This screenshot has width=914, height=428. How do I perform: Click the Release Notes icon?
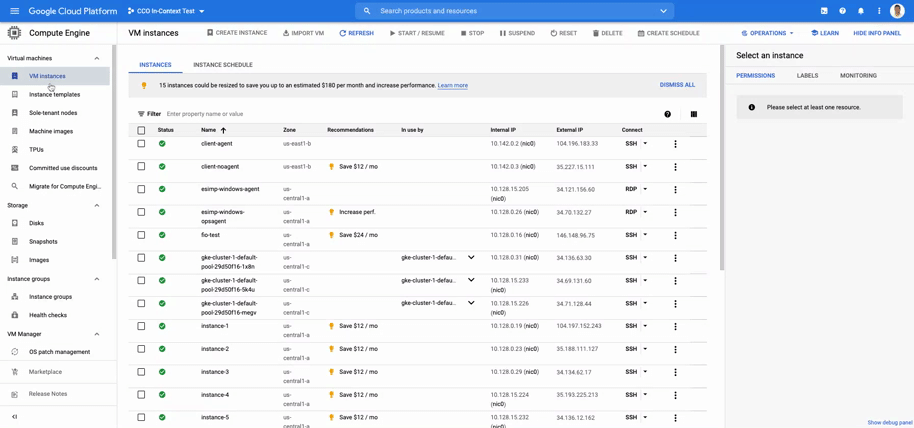(x=15, y=394)
